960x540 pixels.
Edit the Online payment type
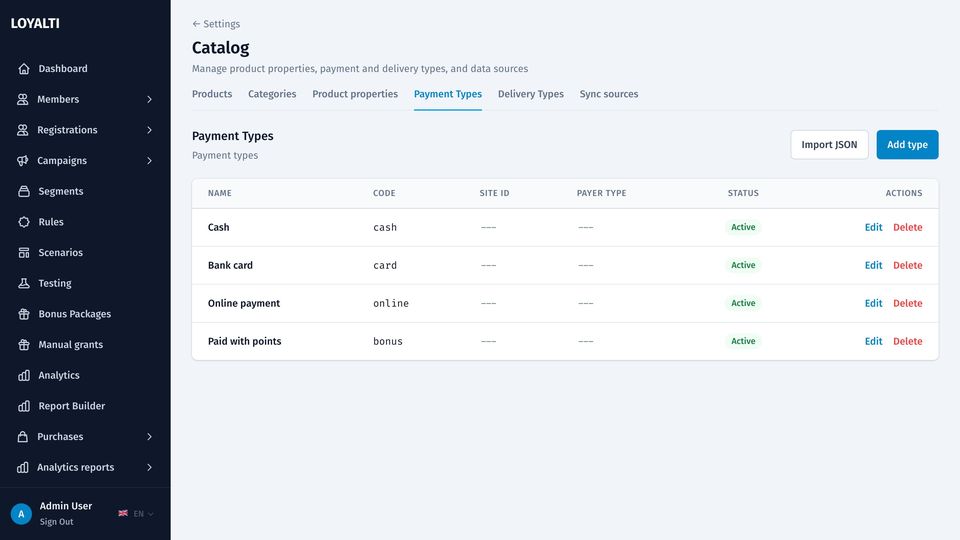(873, 303)
